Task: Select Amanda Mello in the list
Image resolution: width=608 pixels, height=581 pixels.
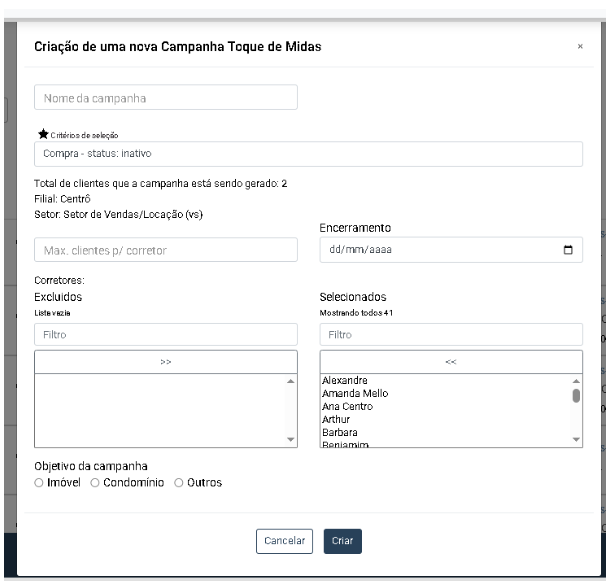Action: (x=355, y=393)
